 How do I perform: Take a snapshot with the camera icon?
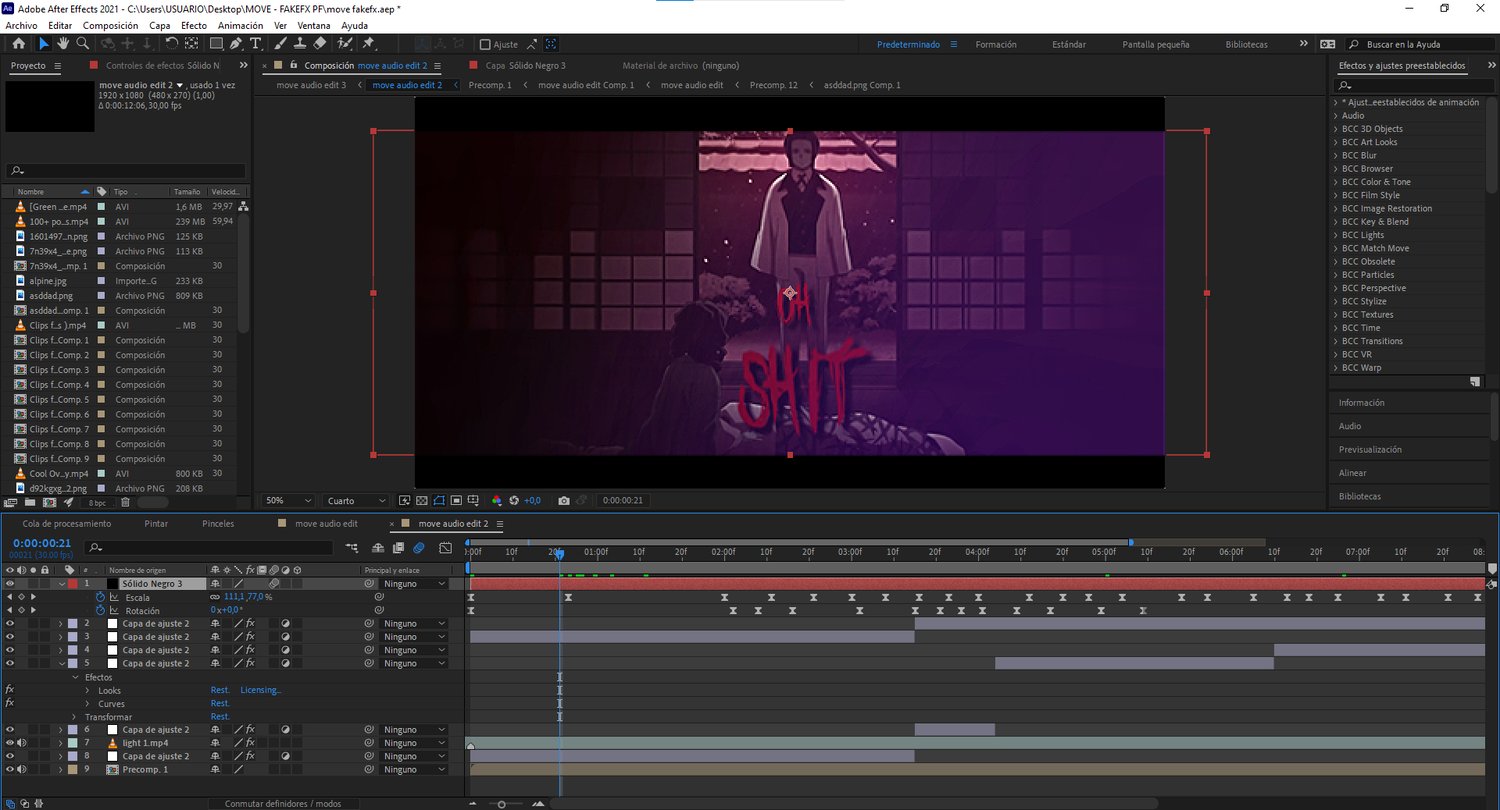(564, 500)
